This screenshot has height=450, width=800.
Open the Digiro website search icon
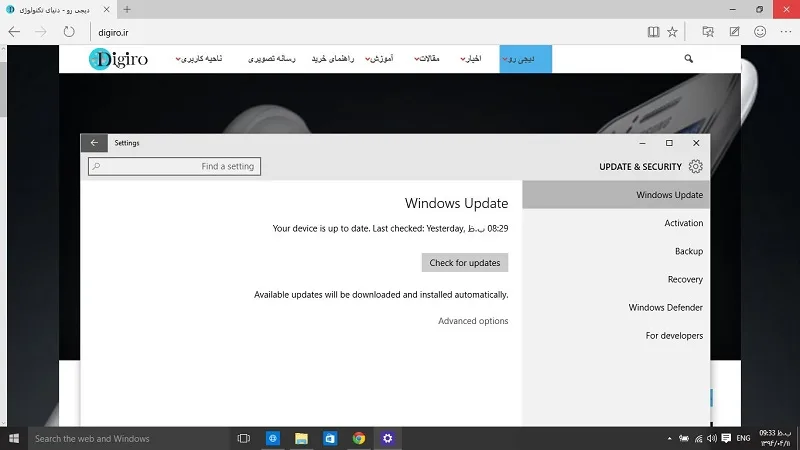tap(689, 59)
